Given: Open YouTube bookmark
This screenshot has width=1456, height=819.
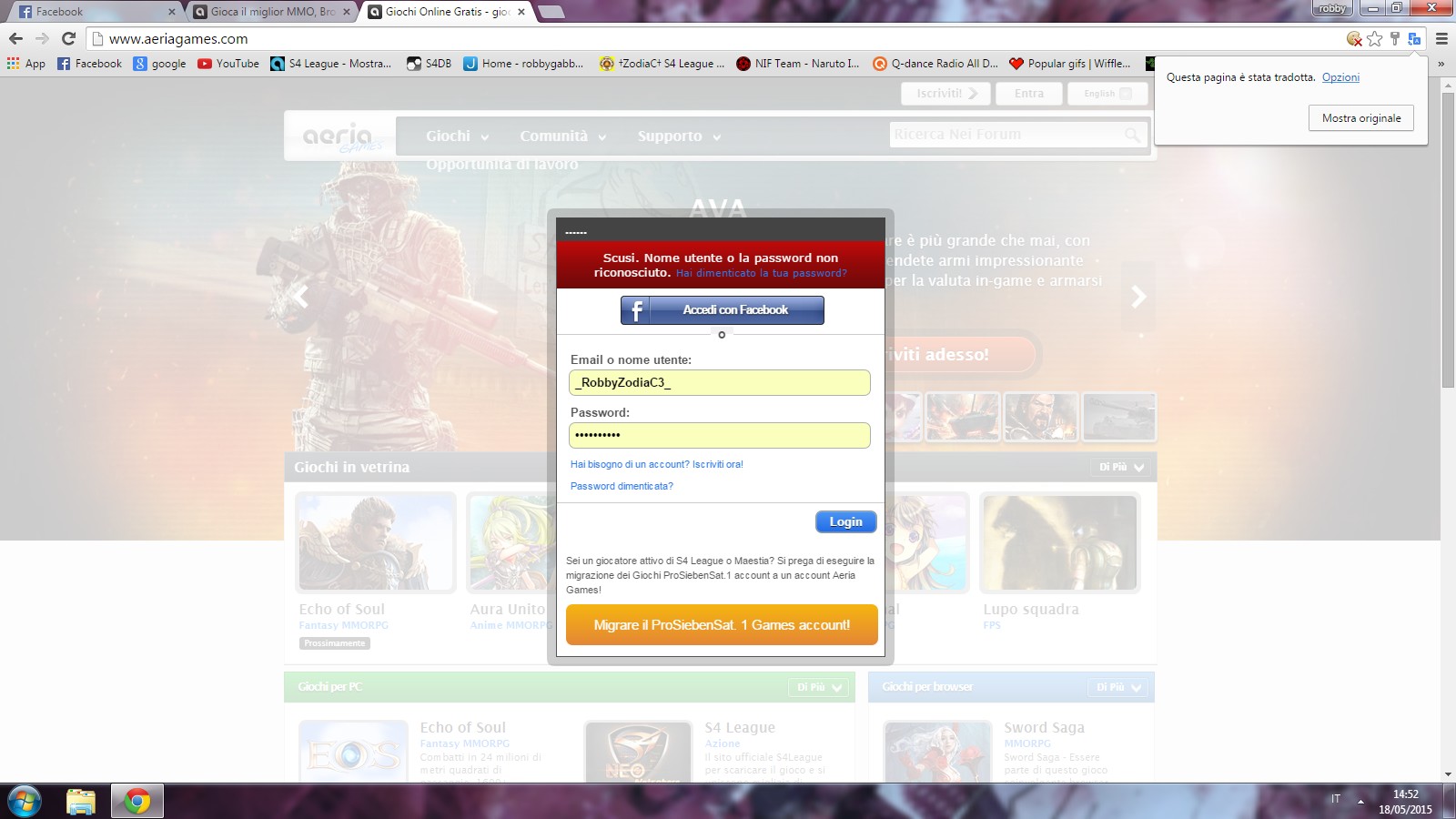Looking at the screenshot, I should (228, 64).
